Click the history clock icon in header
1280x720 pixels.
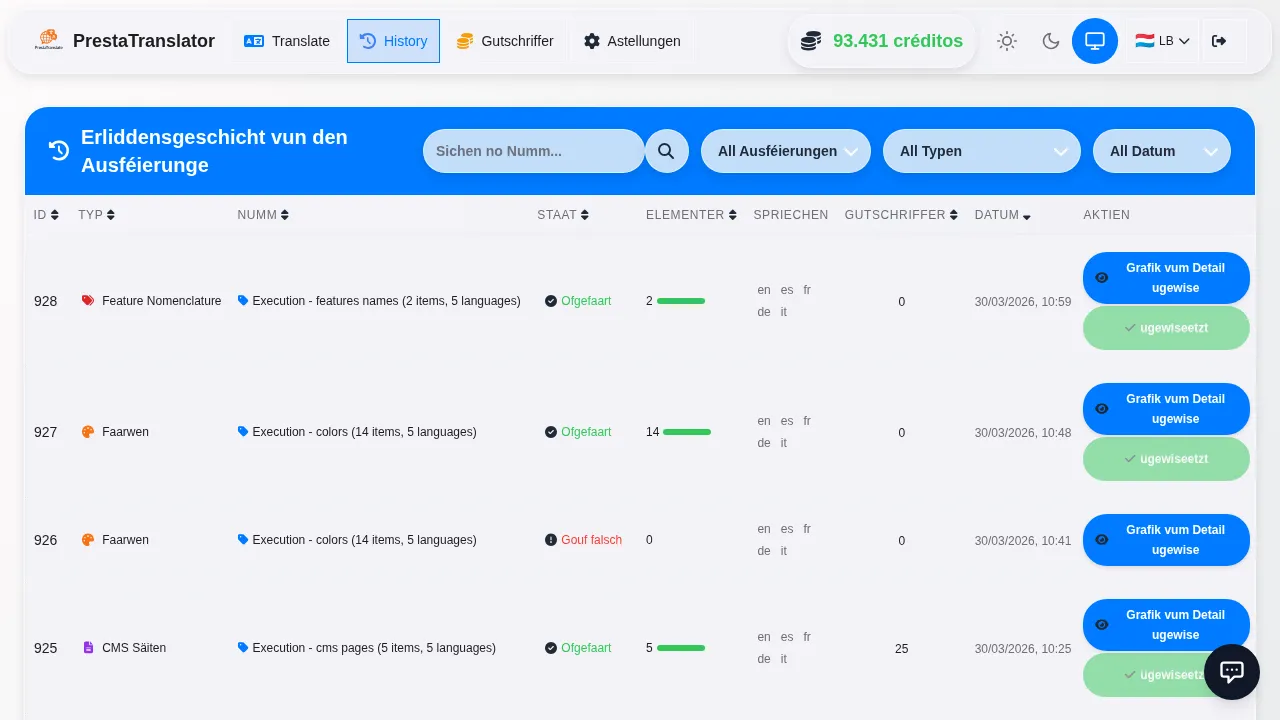click(x=59, y=151)
